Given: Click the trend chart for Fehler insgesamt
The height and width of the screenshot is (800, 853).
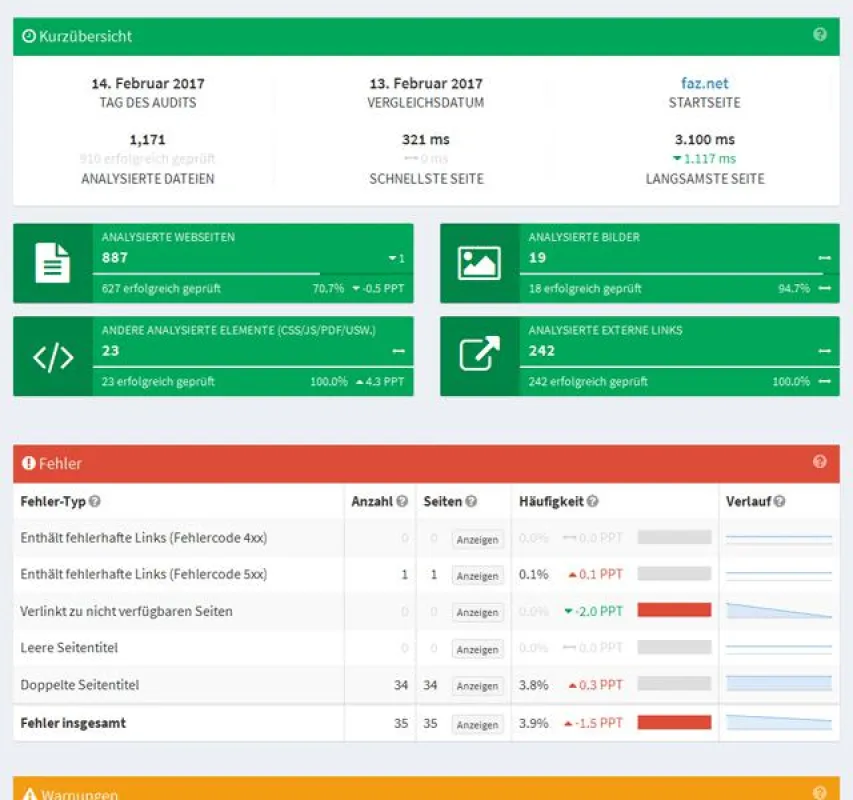Looking at the screenshot, I should [778, 722].
